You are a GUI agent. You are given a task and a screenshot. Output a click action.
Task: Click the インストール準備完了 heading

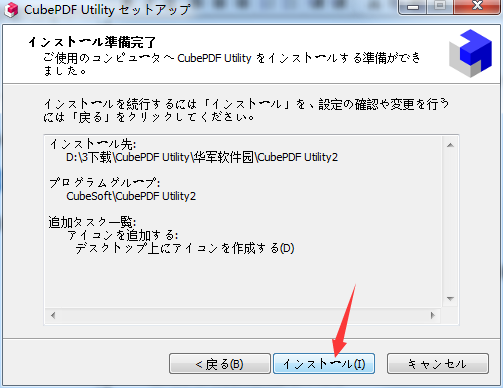click(x=92, y=42)
